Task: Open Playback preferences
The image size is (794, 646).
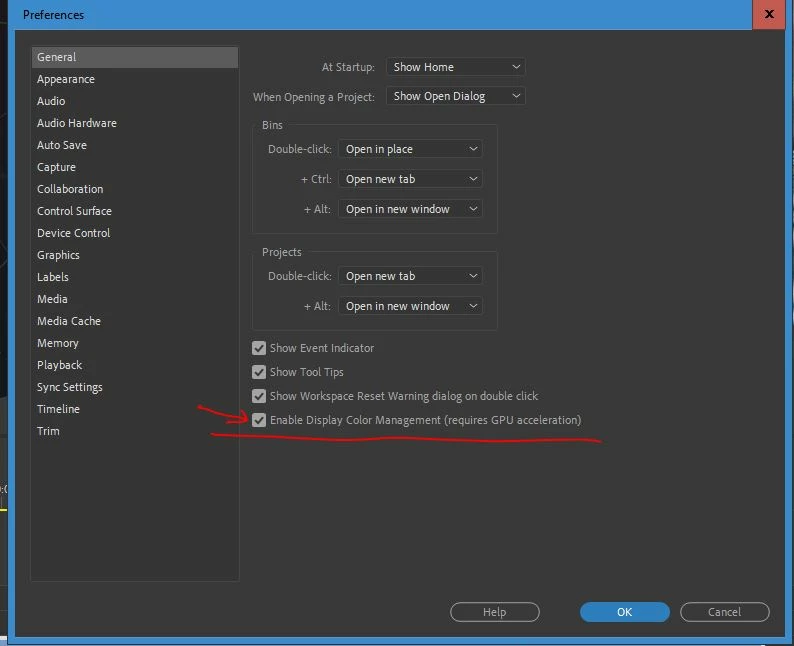Action: click(135, 366)
